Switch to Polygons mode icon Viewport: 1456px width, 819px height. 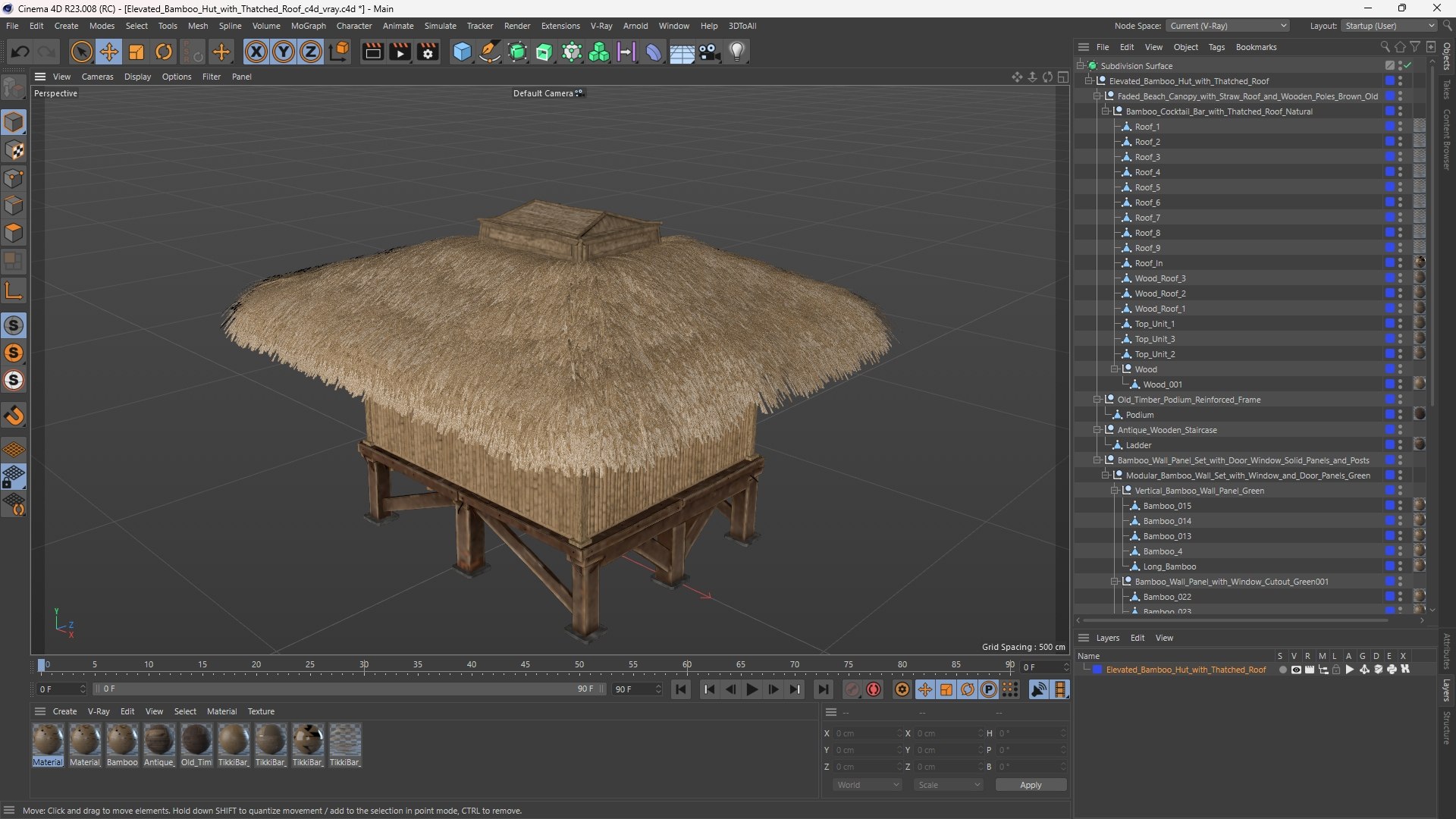(14, 233)
